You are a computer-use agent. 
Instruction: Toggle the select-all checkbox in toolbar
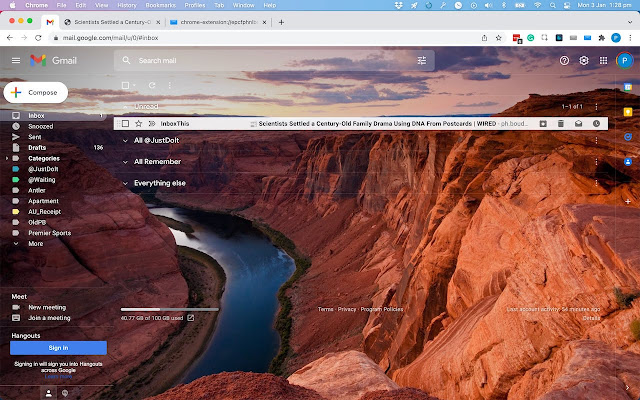[x=125, y=85]
